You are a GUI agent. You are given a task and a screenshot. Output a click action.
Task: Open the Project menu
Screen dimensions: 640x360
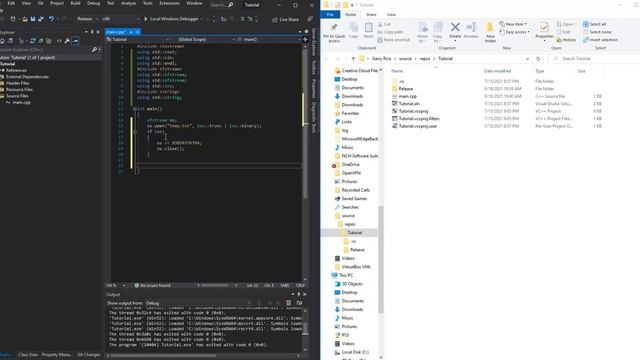point(57,3)
